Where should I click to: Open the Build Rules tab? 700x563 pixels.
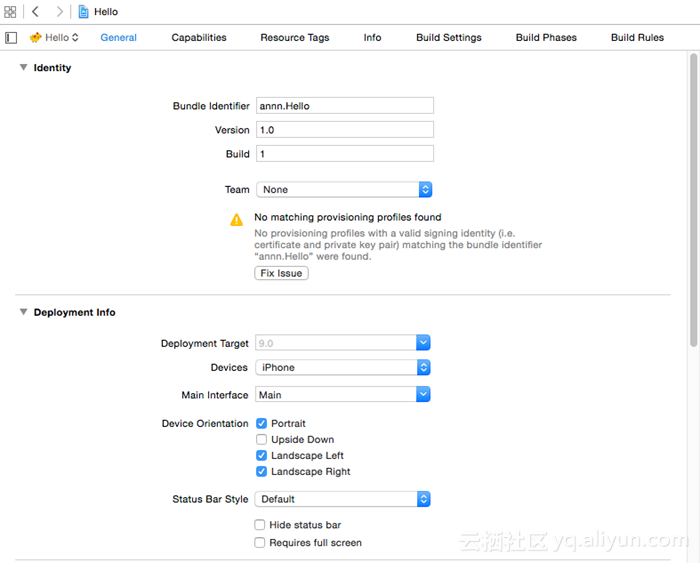637,38
